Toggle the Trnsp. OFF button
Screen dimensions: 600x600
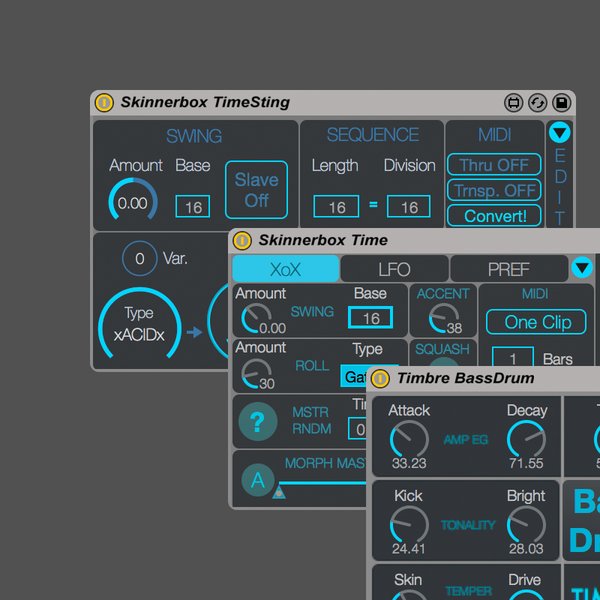click(x=494, y=190)
